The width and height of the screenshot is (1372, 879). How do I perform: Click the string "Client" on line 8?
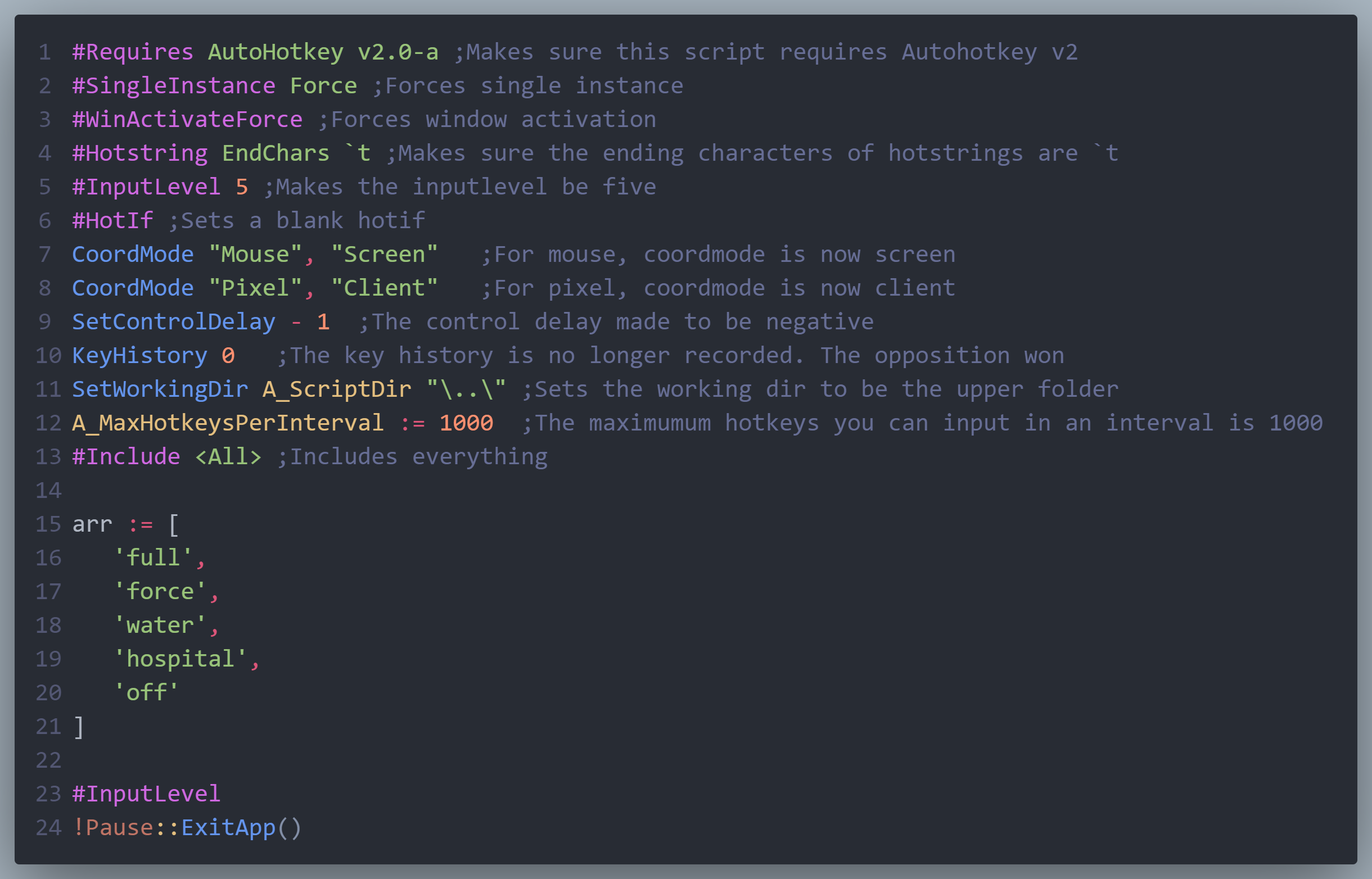(385, 288)
